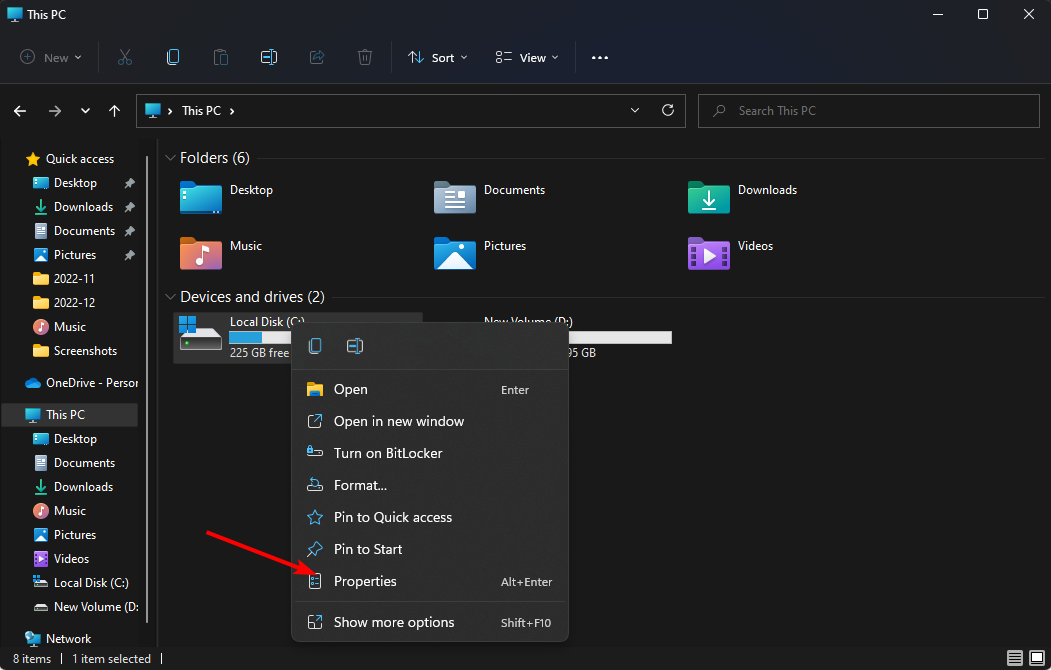Go up one level with up arrow
The image size is (1051, 670).
click(x=115, y=111)
